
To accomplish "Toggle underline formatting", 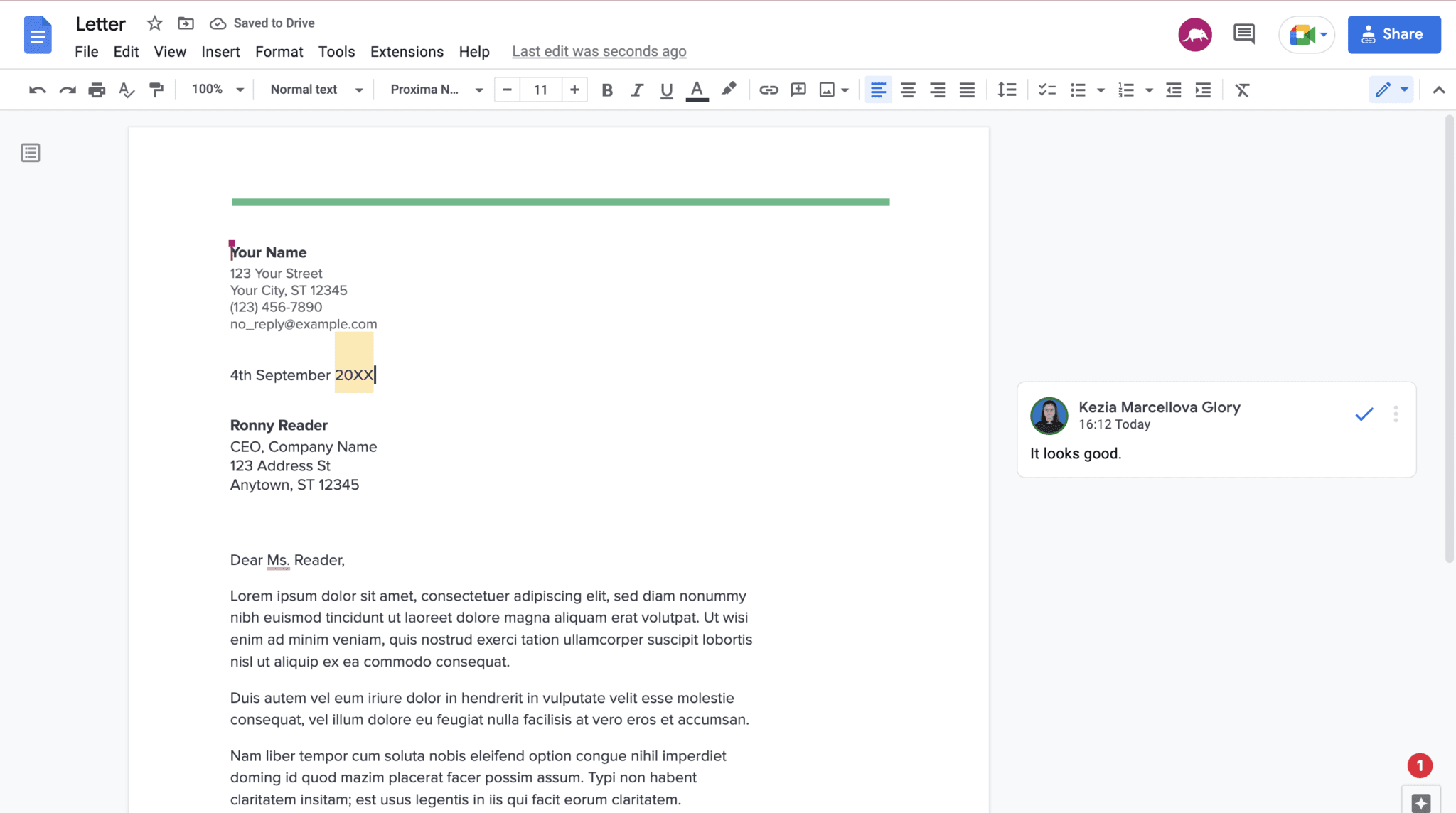I will (x=665, y=90).
